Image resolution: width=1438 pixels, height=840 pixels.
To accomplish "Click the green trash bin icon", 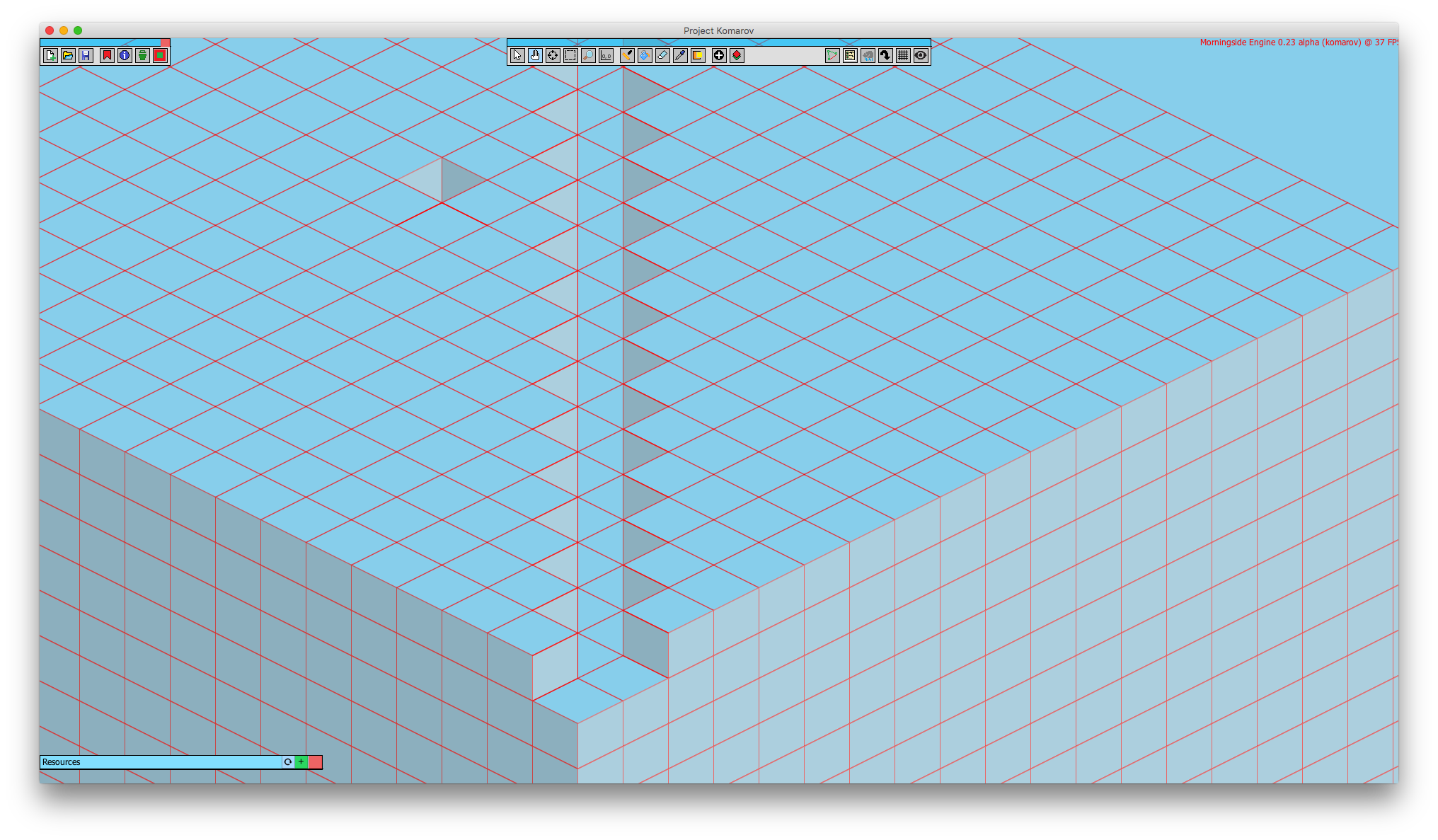I will pyautogui.click(x=142, y=56).
